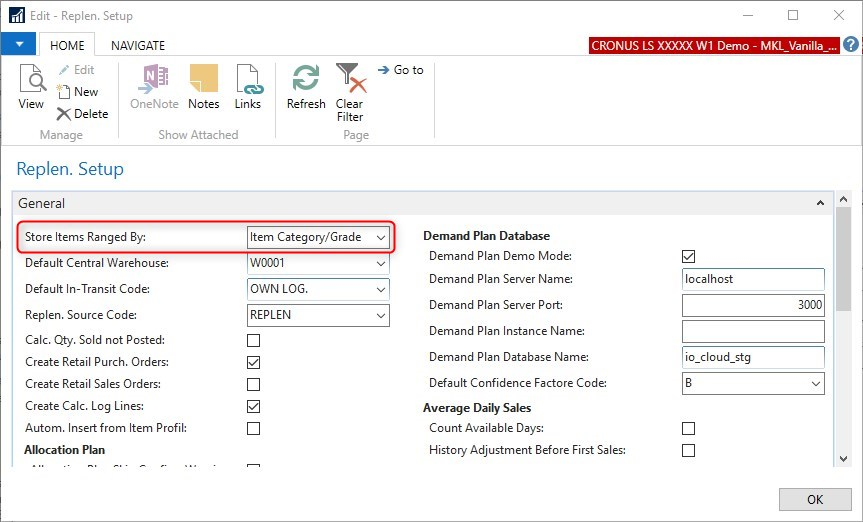Image resolution: width=863 pixels, height=522 pixels.
Task: Click the Demand Plan Server Name field
Action: tap(752, 279)
